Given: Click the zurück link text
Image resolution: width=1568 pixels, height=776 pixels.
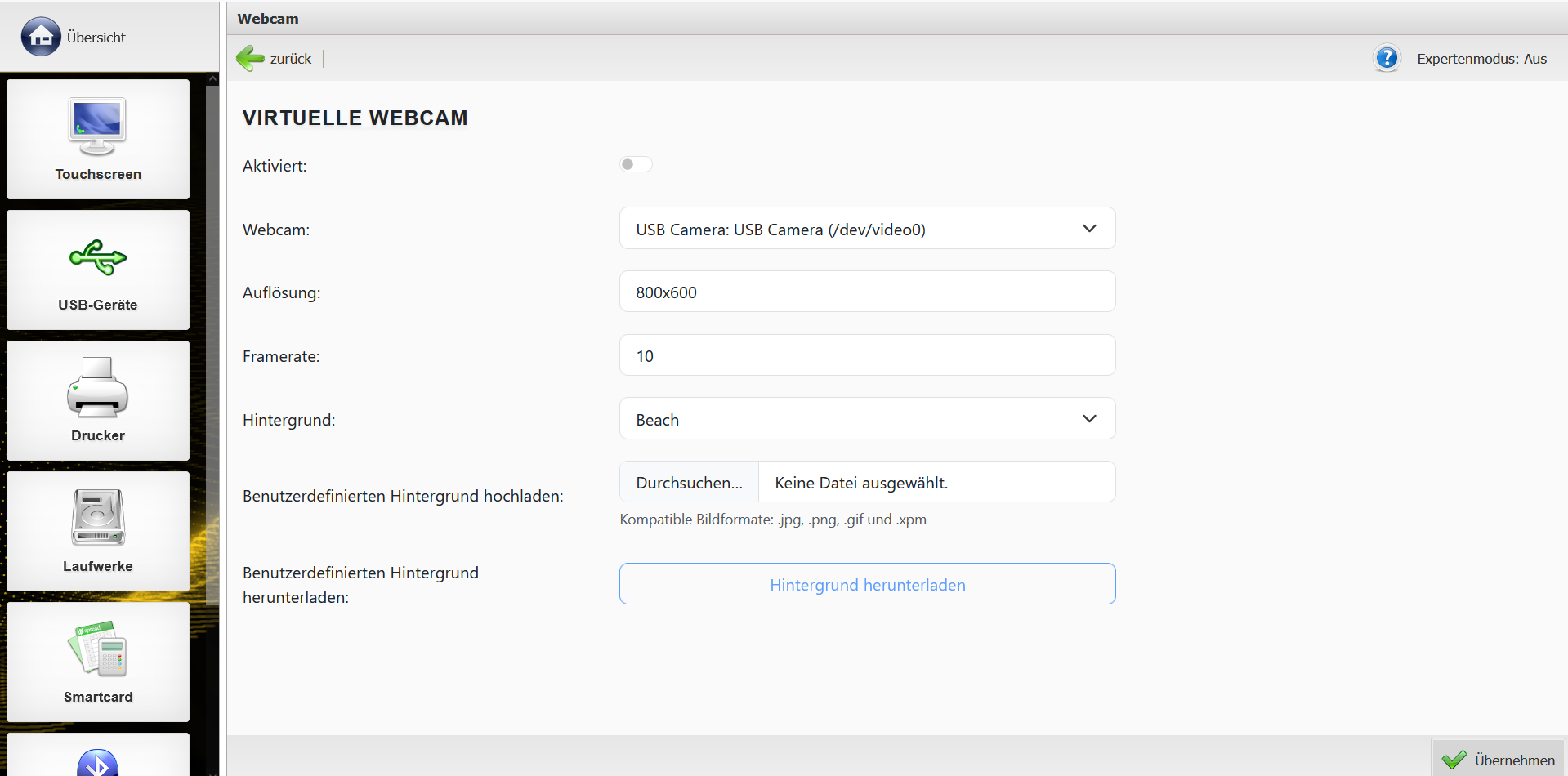Looking at the screenshot, I should [291, 59].
